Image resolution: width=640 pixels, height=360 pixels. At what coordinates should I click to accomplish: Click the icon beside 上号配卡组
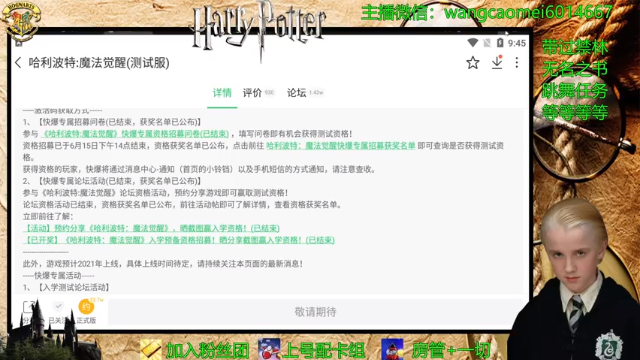(x=269, y=349)
